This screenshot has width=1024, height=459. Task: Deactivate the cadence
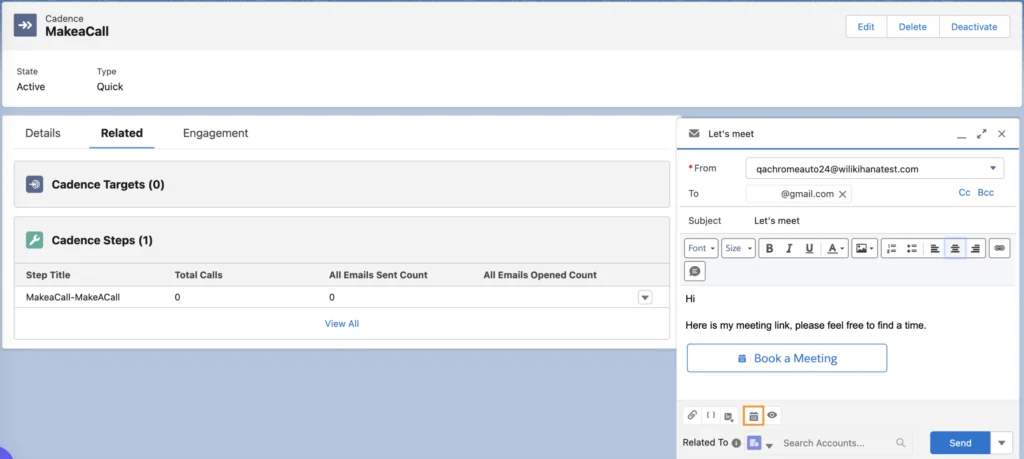(974, 27)
